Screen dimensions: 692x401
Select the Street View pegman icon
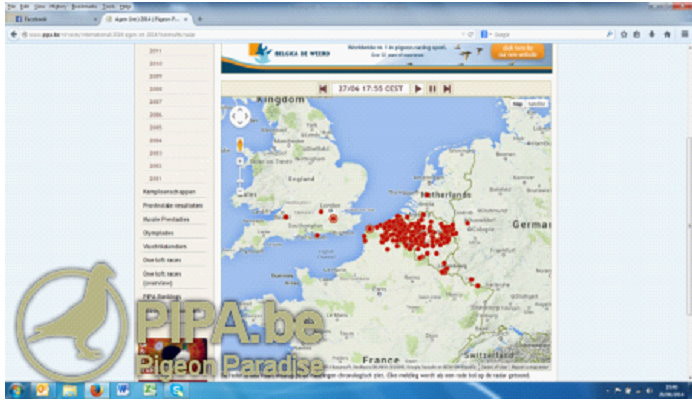click(239, 143)
